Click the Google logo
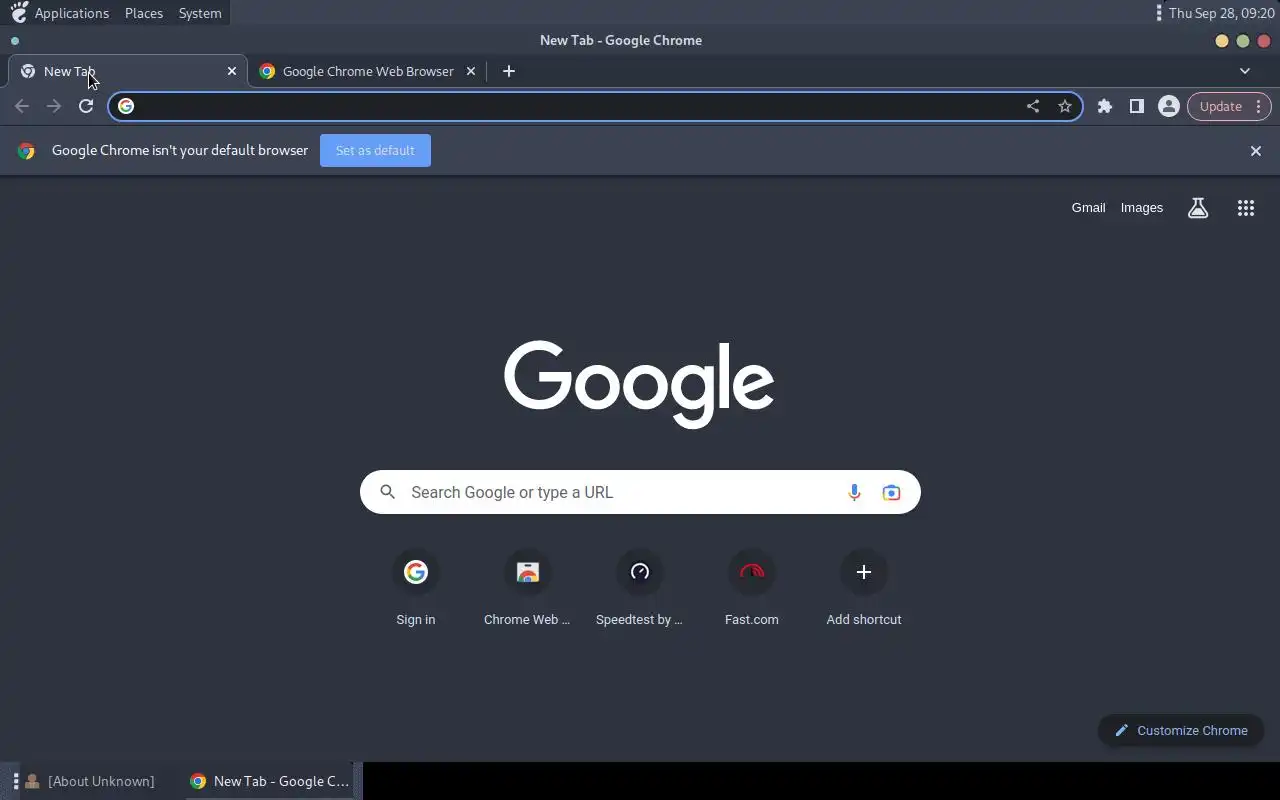1280x800 pixels. tap(639, 384)
